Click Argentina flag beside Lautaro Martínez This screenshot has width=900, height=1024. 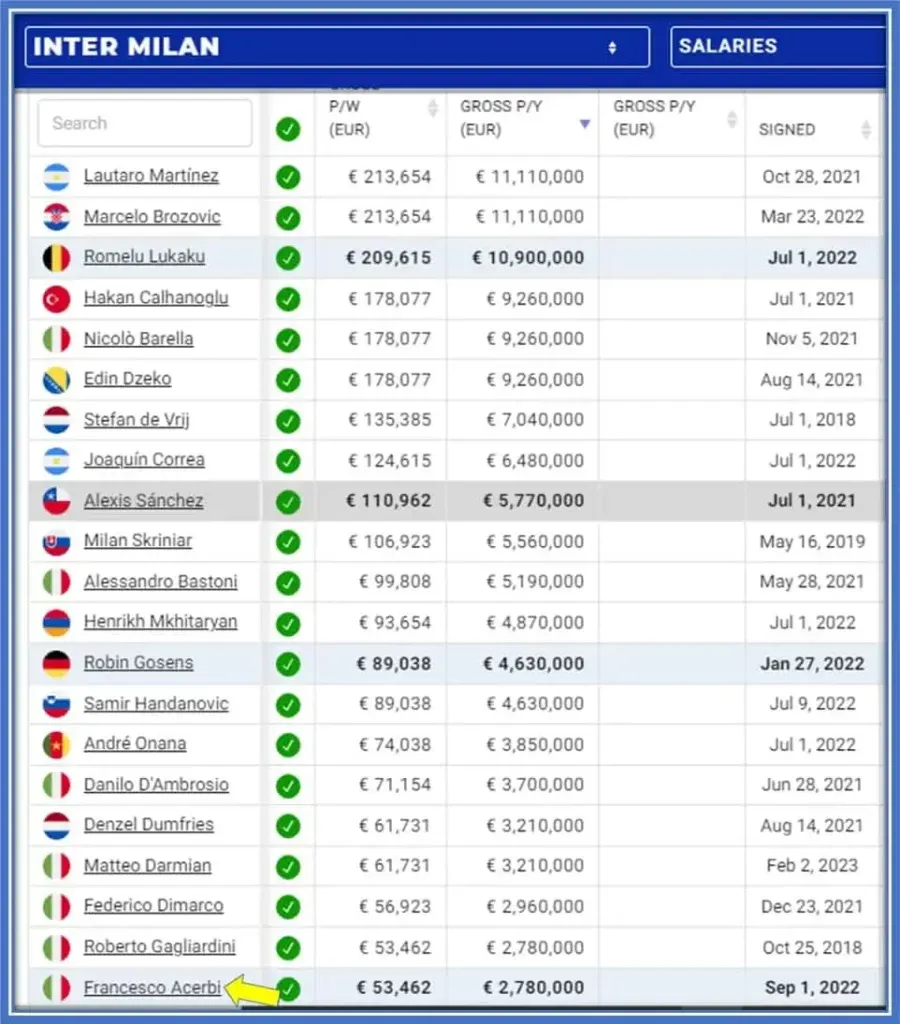point(56,177)
